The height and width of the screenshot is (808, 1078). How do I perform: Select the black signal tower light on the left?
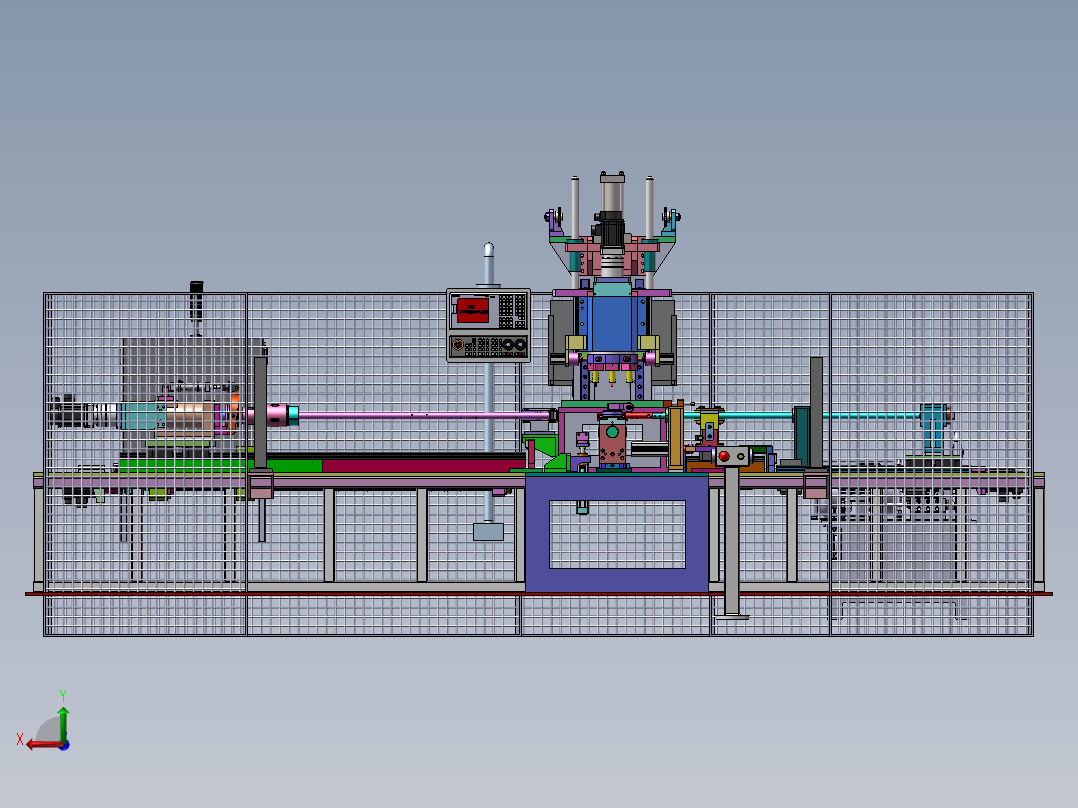(197, 302)
